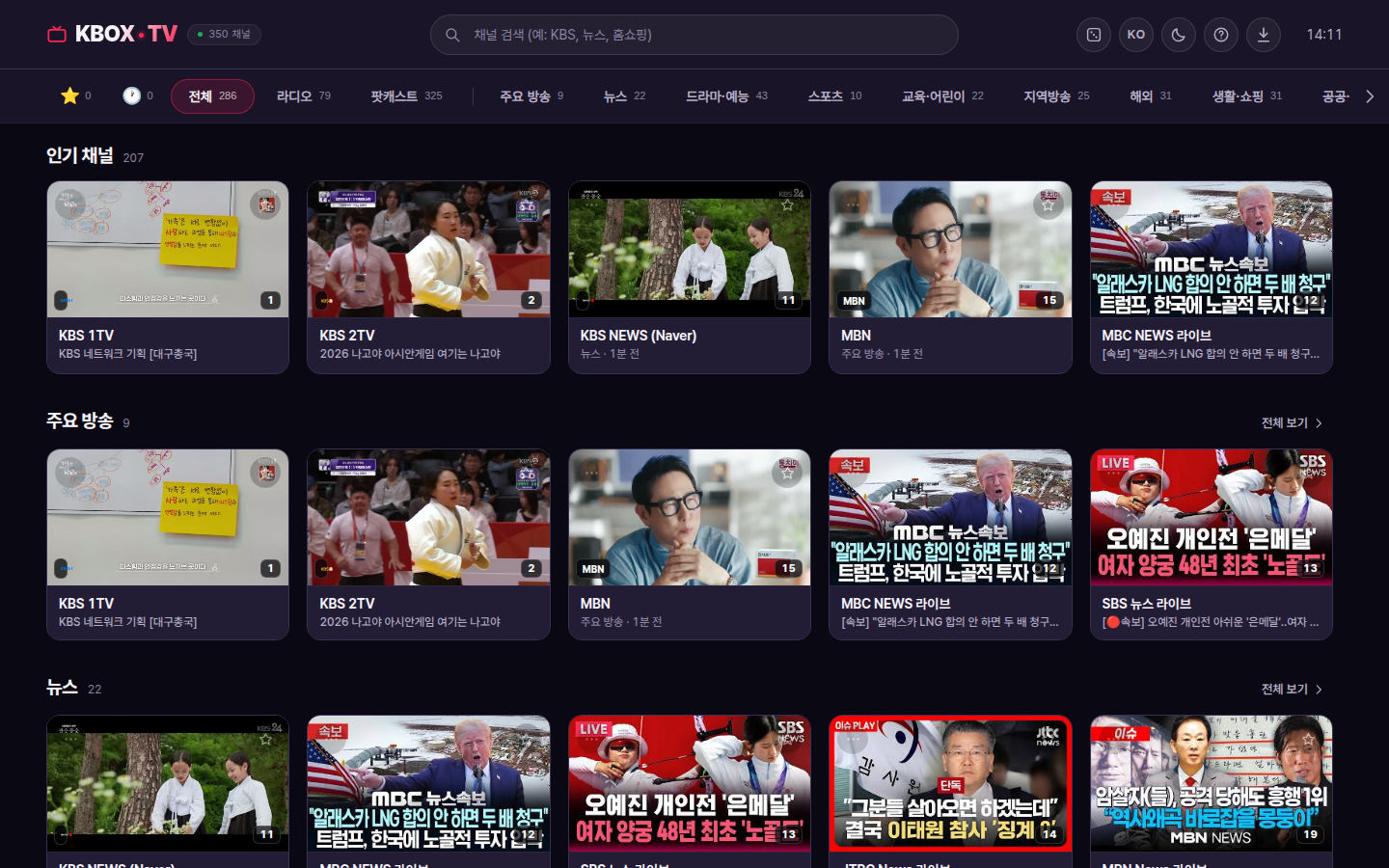Open MBC NEWS 라이브 card in 주요 방송
Screen dimensions: 1389x868
click(x=950, y=545)
